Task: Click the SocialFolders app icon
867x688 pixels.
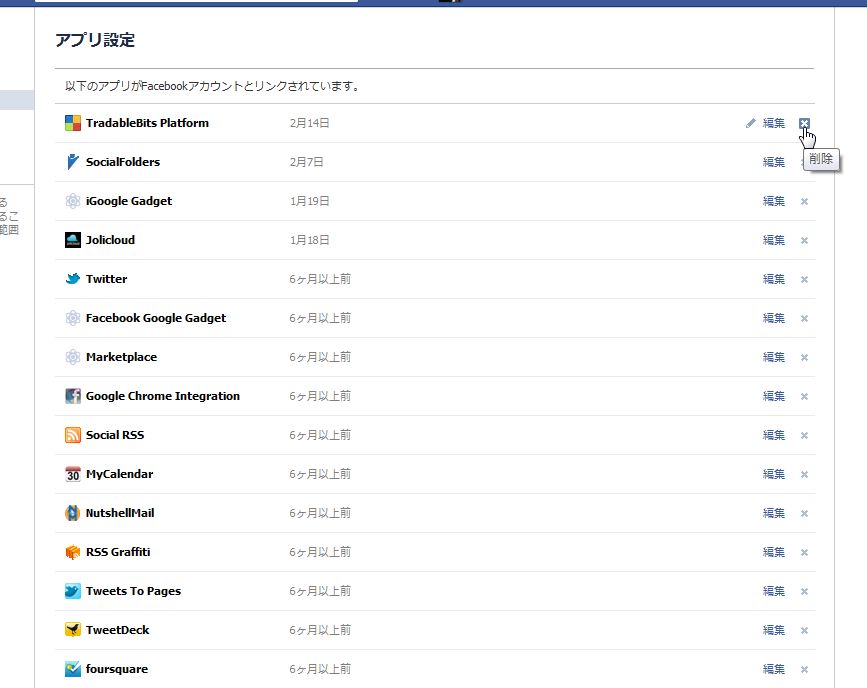Action: [72, 162]
